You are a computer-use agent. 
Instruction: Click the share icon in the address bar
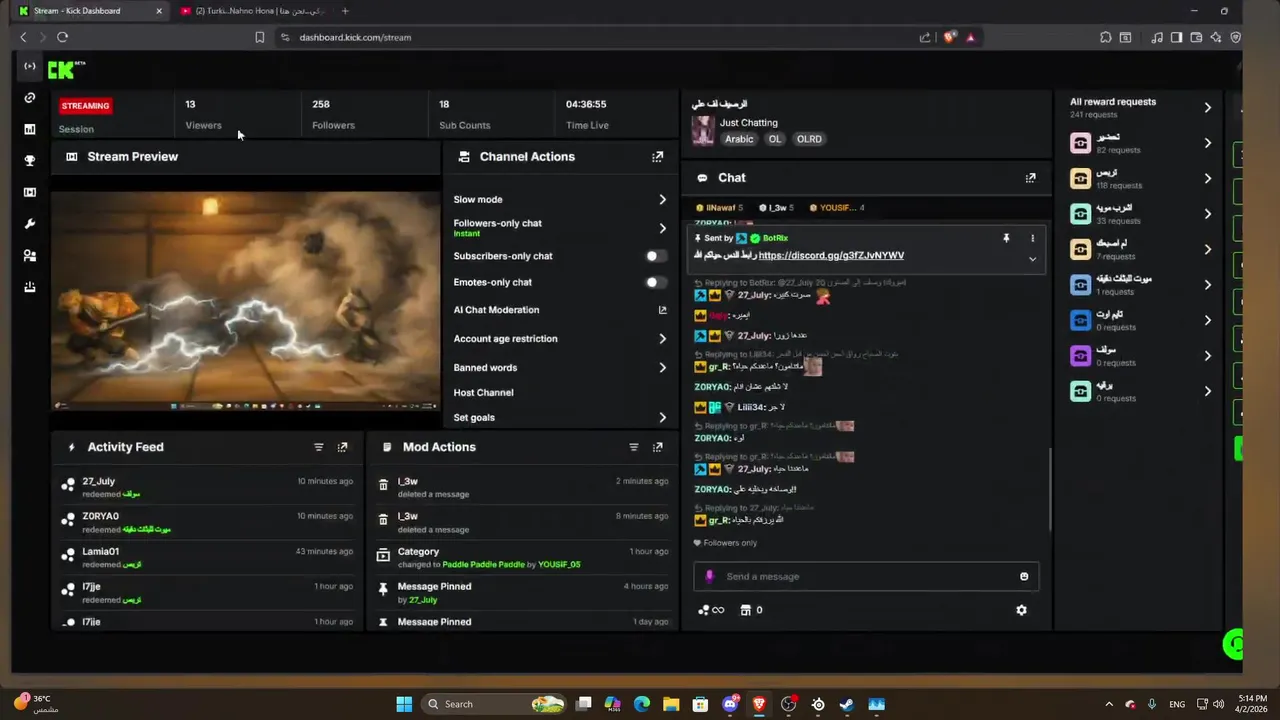pos(925,37)
